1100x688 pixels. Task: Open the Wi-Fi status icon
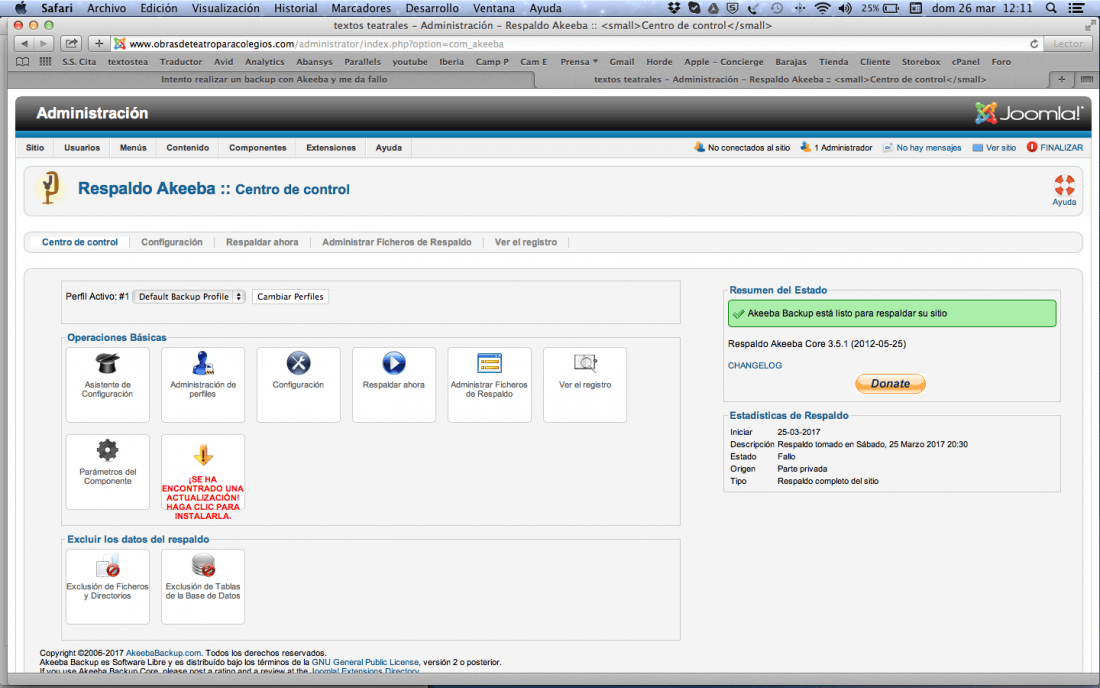[x=822, y=8]
